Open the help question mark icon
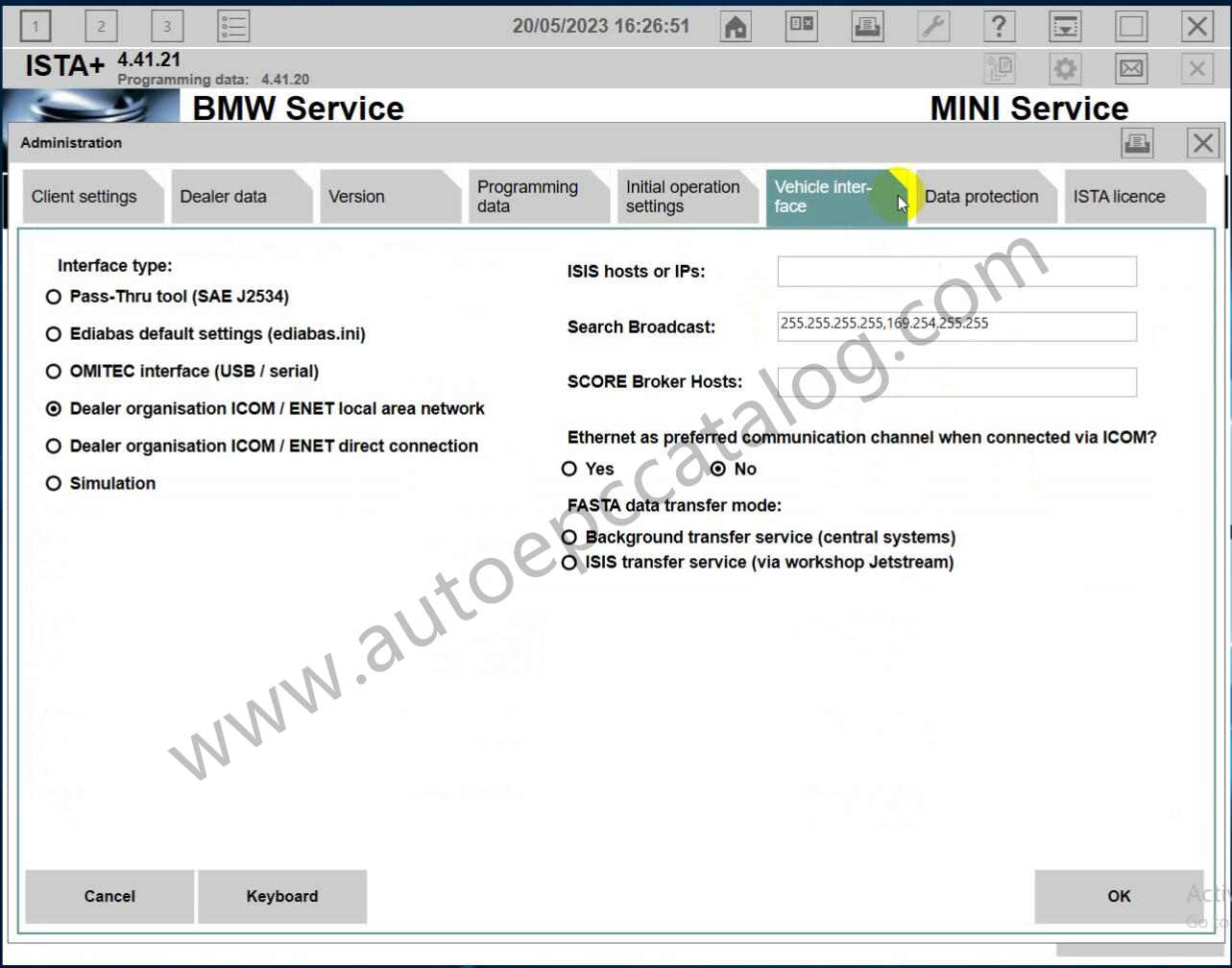The width and height of the screenshot is (1232, 968). coord(1000,26)
